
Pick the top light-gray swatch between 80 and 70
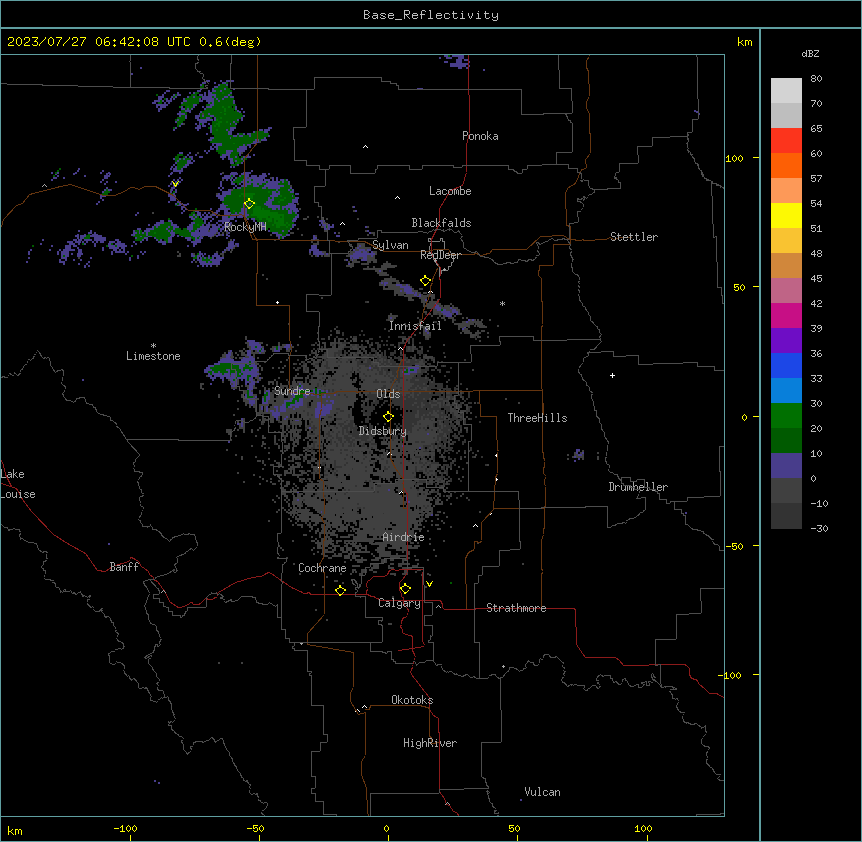coord(786,91)
